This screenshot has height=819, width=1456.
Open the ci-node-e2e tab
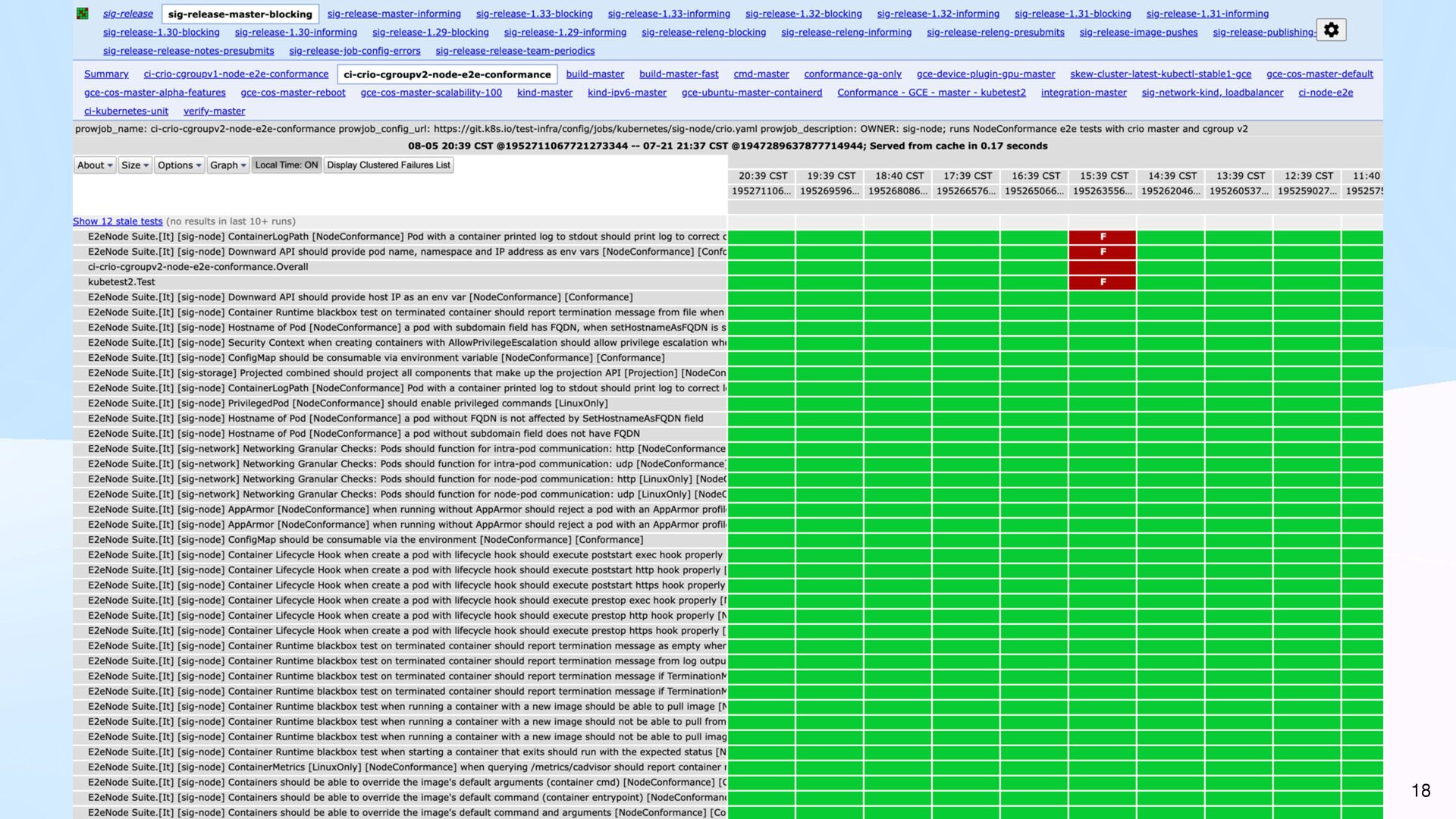click(1326, 93)
